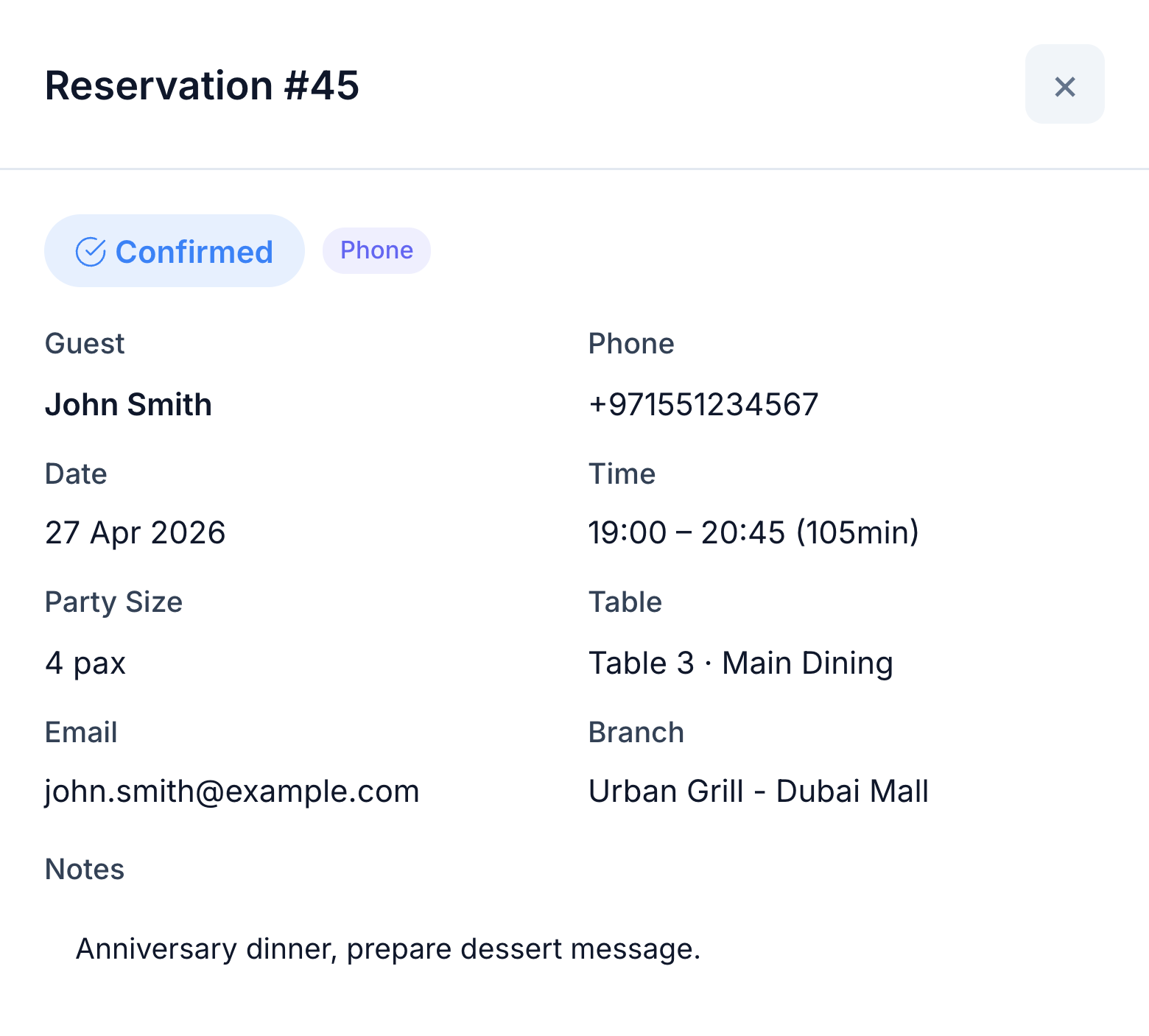Click party size 4 pax

(x=85, y=663)
